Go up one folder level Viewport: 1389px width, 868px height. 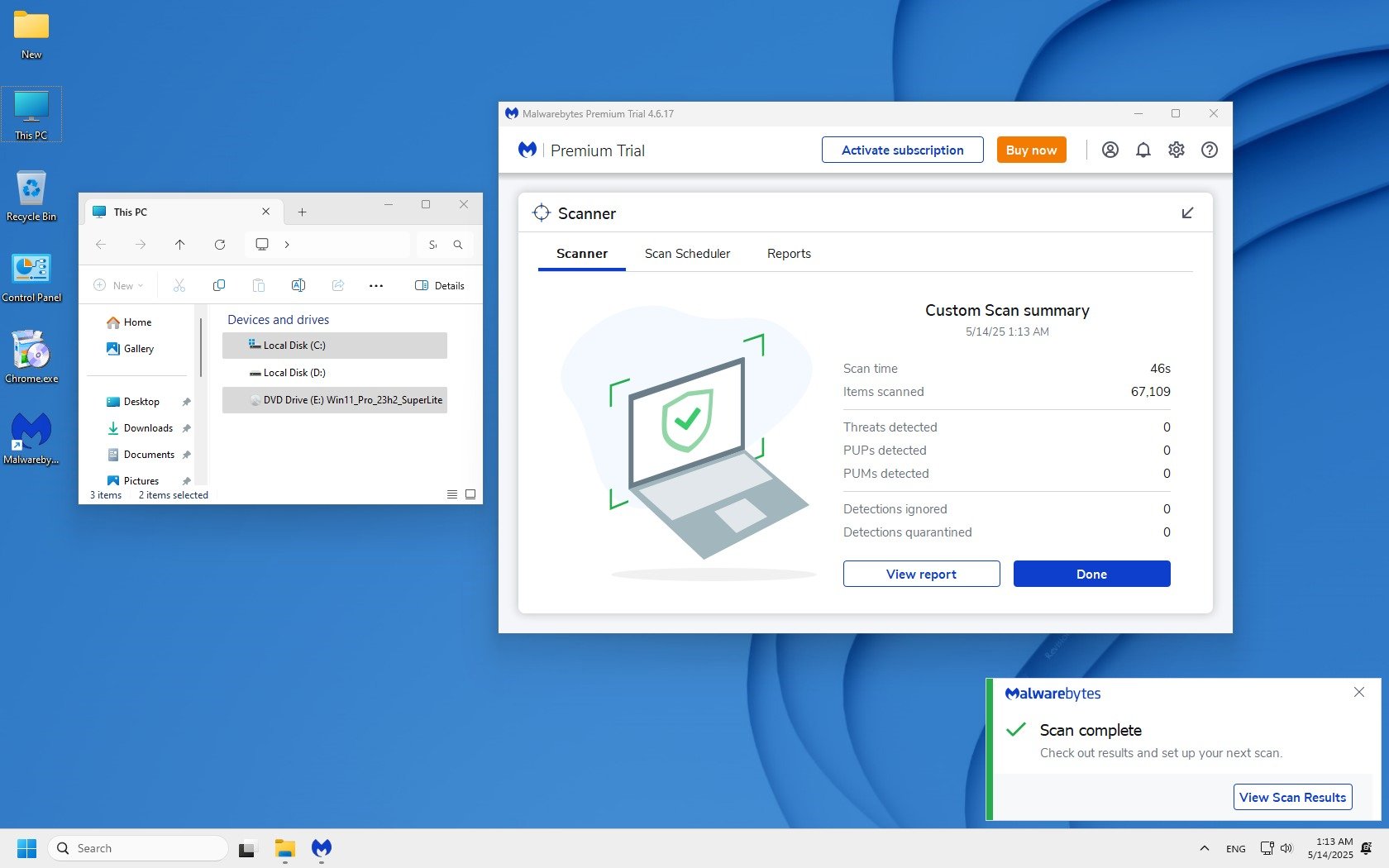click(x=180, y=245)
